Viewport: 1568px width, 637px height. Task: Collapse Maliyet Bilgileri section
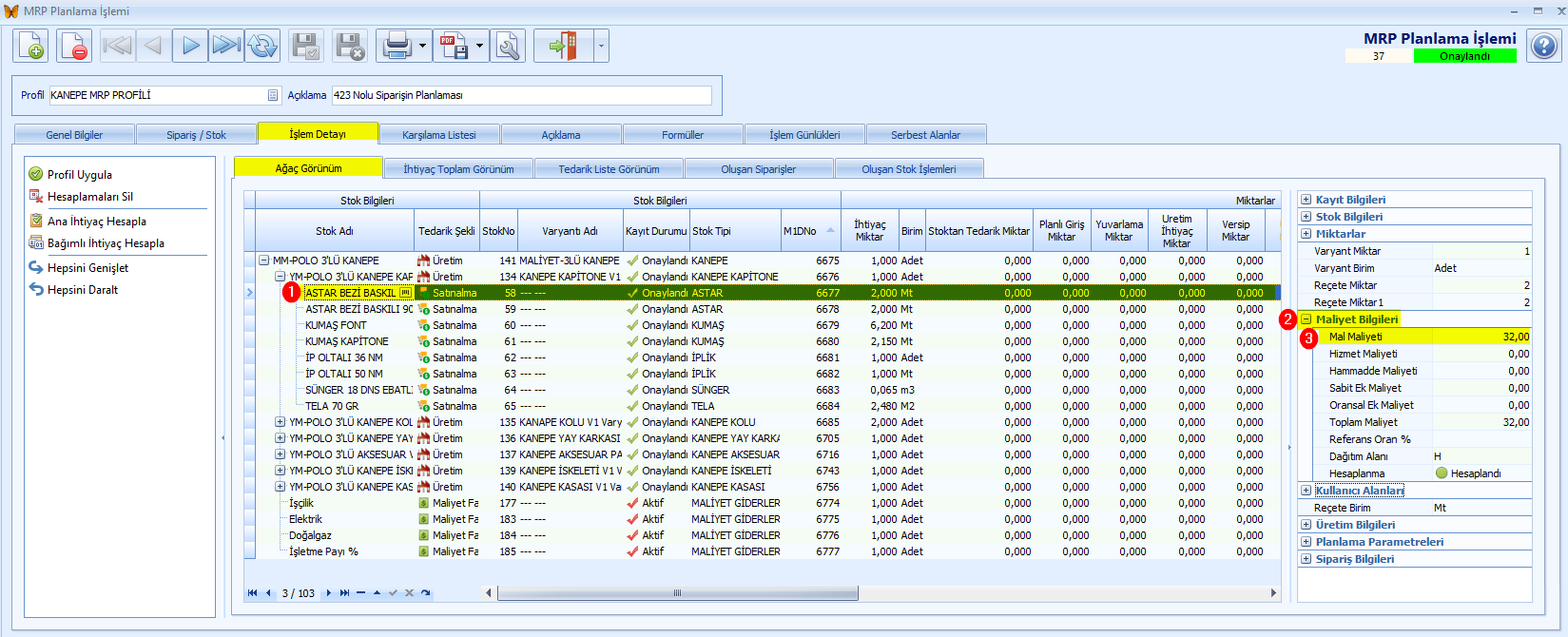pos(1307,319)
